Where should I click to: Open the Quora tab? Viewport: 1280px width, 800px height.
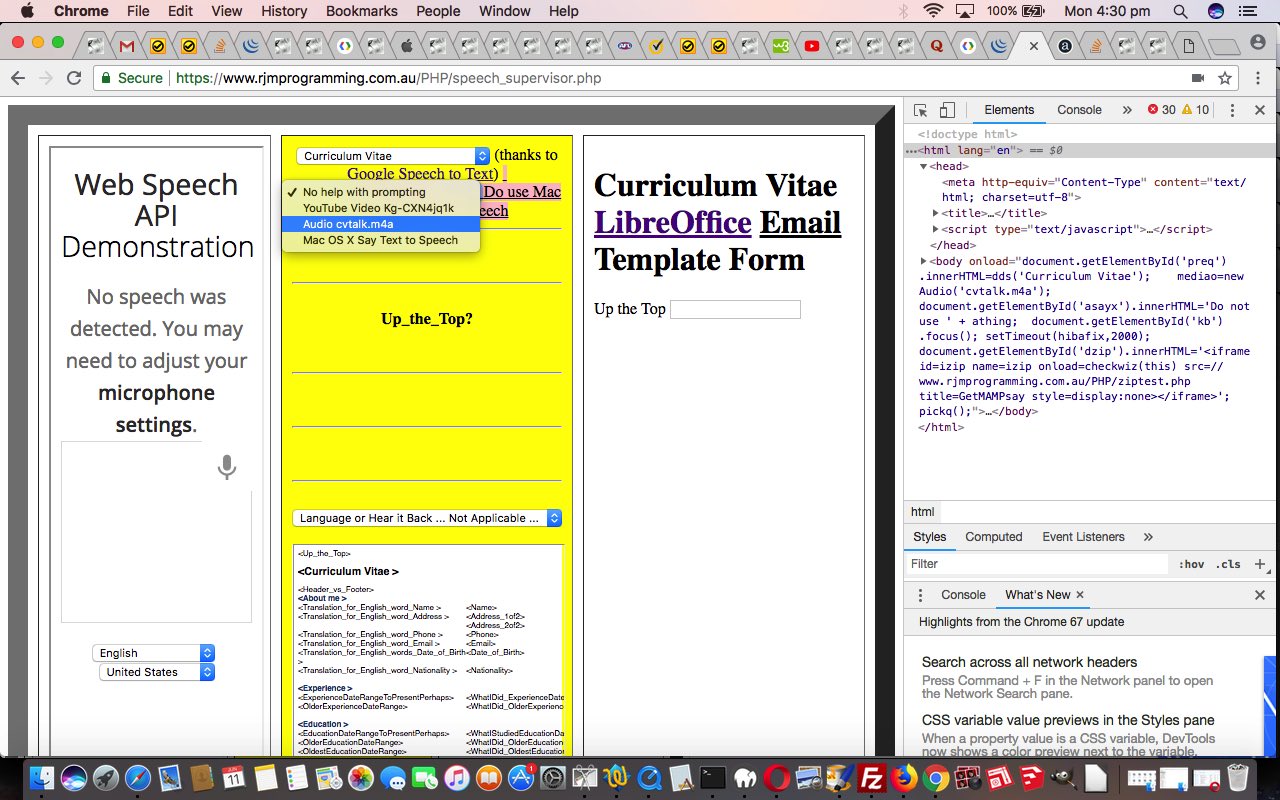tap(937, 46)
